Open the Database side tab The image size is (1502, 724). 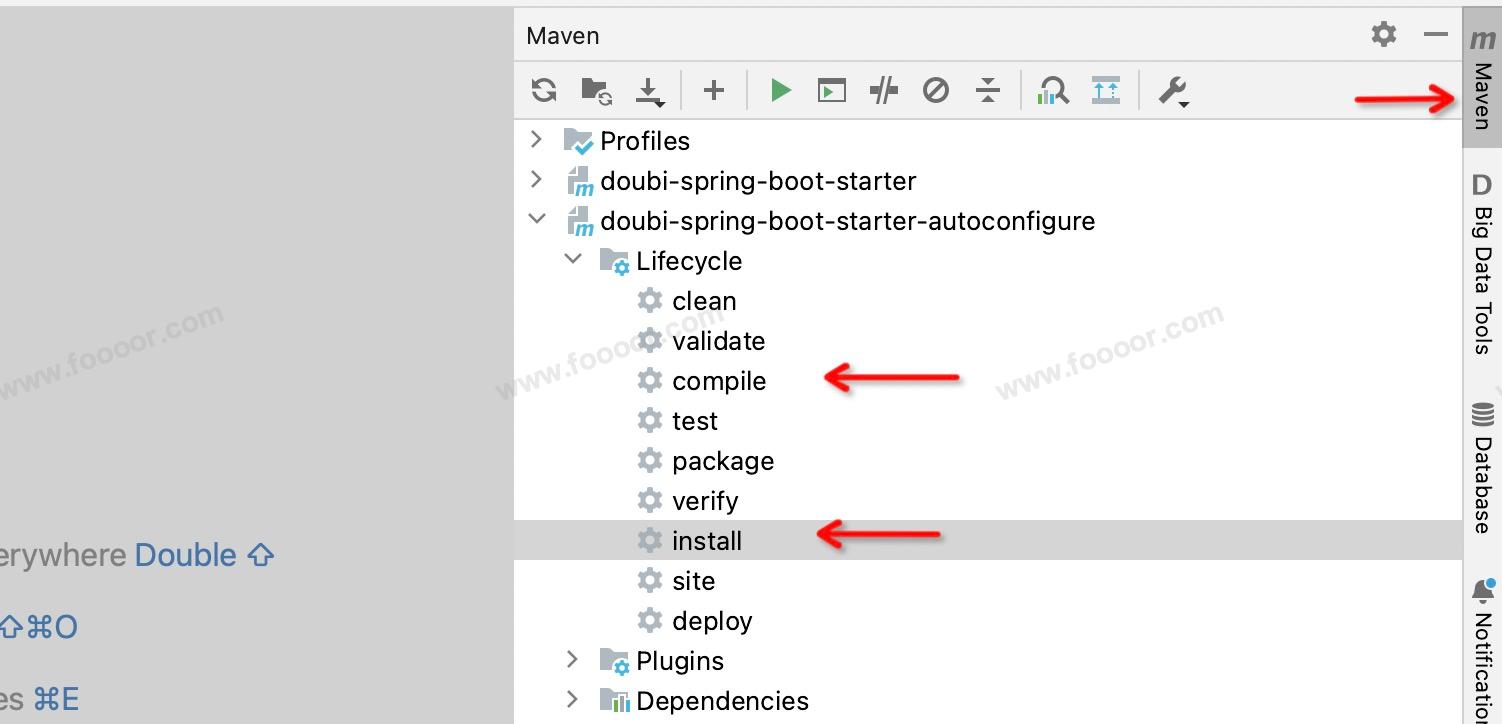(x=1483, y=468)
